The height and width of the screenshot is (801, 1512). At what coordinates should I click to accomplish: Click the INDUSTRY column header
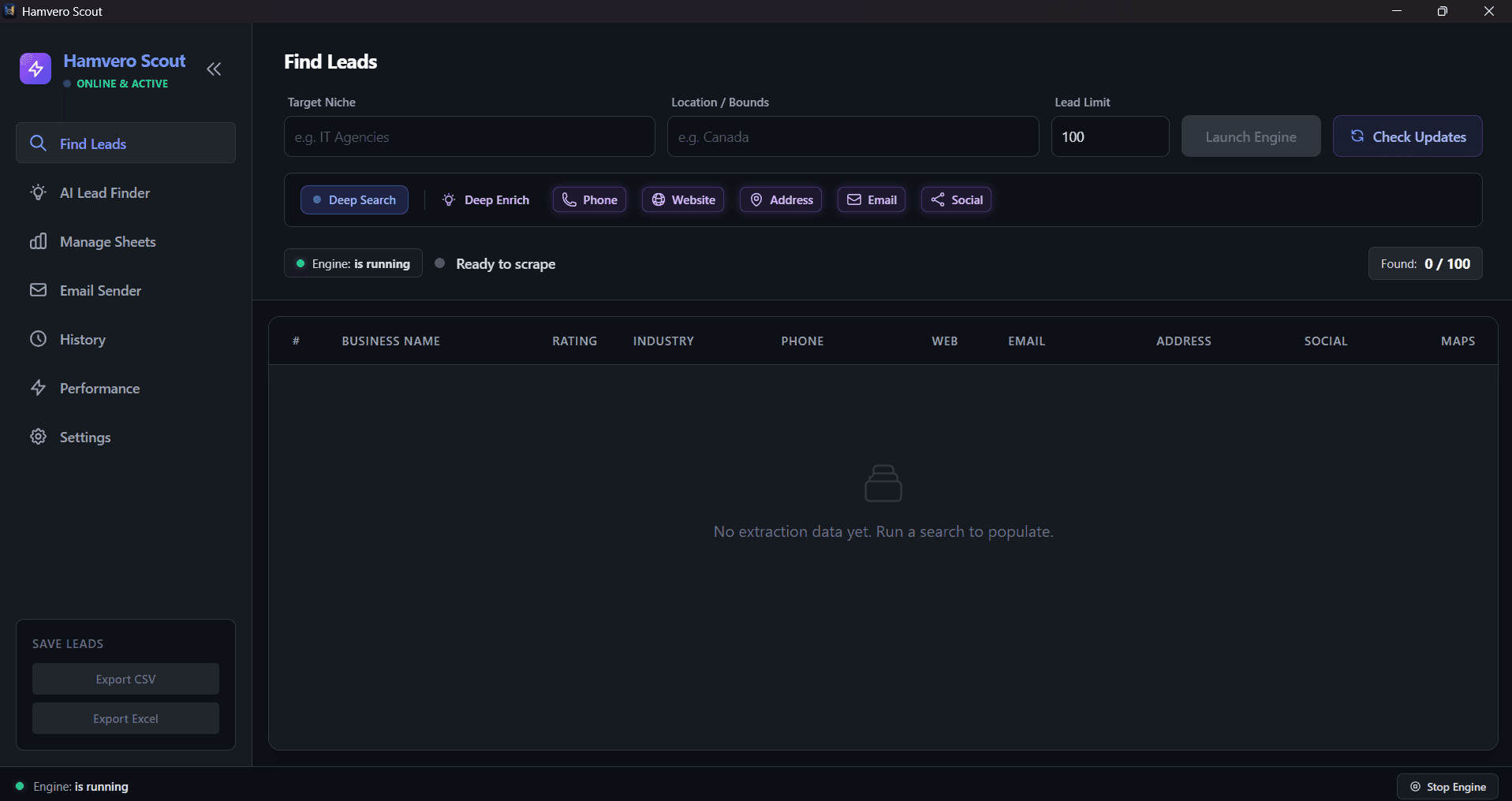pyautogui.click(x=663, y=341)
